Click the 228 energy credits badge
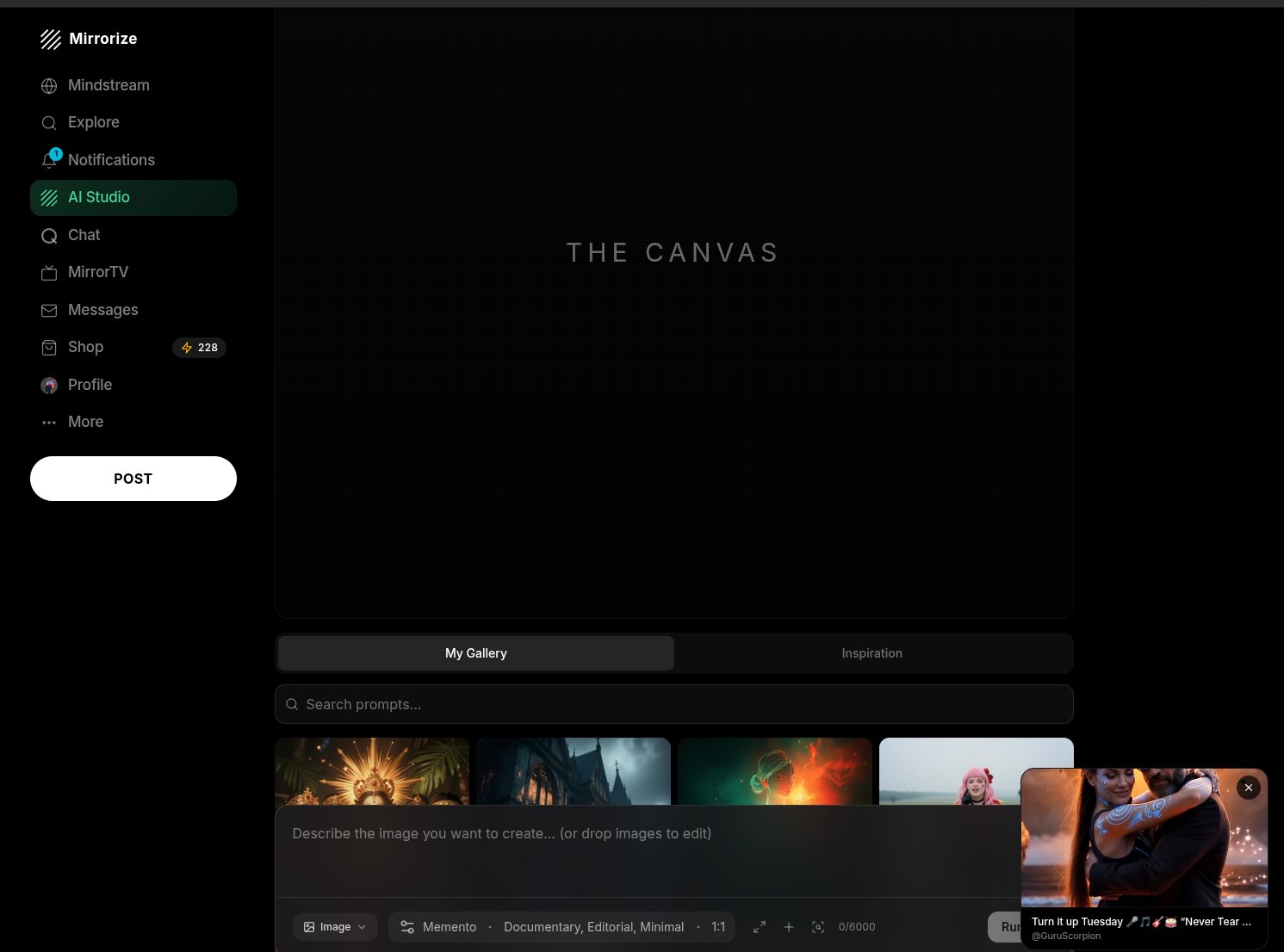Screen dimensions: 1284x952 coord(199,348)
